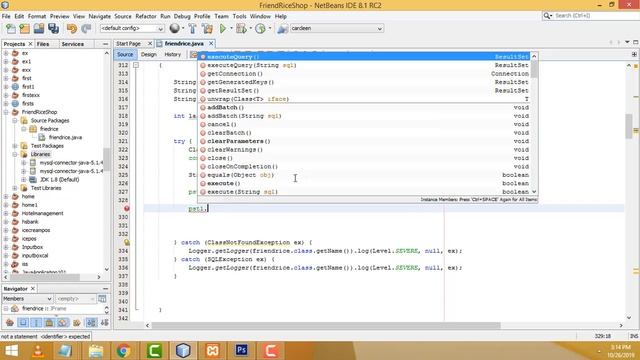640x360 pixels.
Task: Click the Redo arrow icon
Action: [86, 29]
